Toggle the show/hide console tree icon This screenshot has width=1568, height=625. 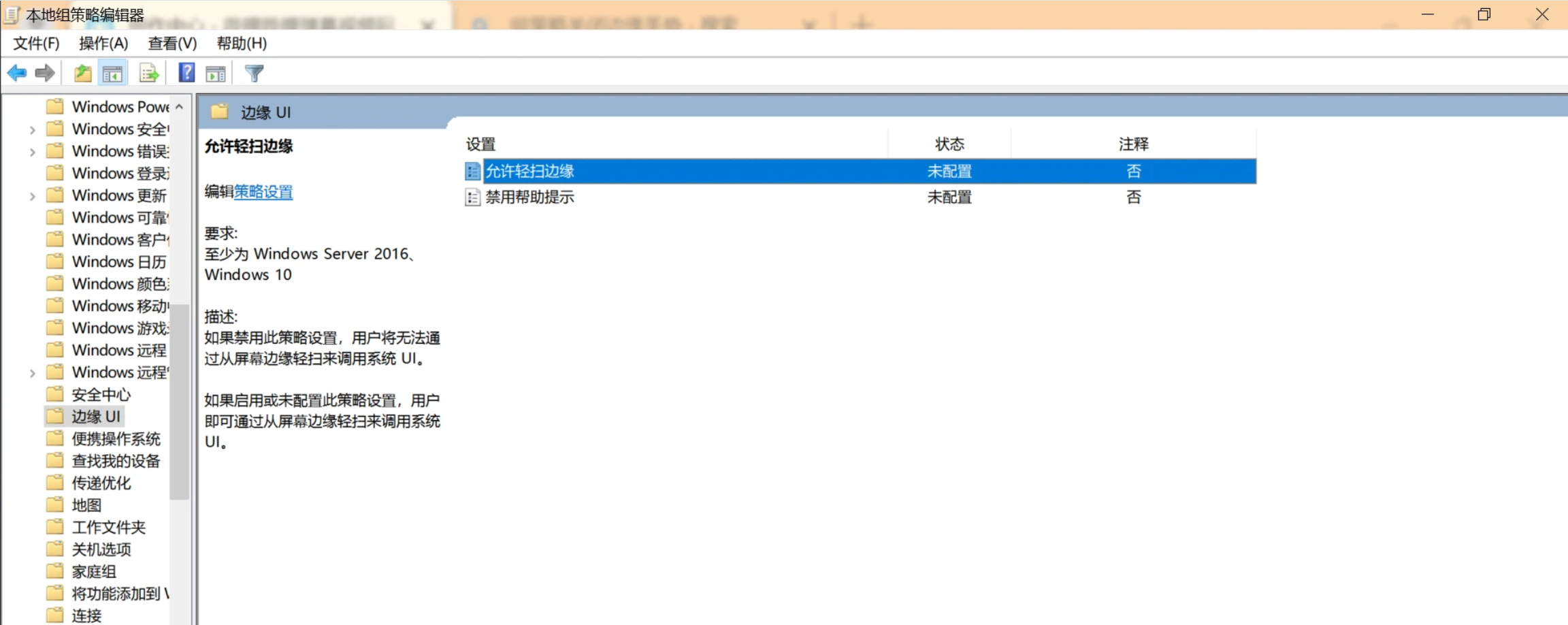pos(113,73)
